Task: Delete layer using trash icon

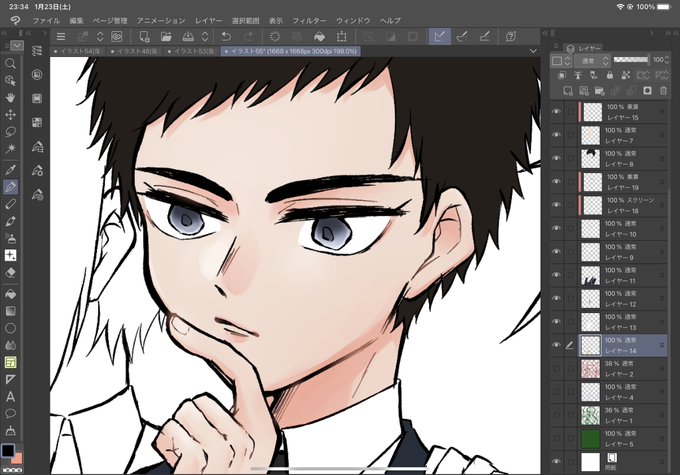Action: point(663,91)
